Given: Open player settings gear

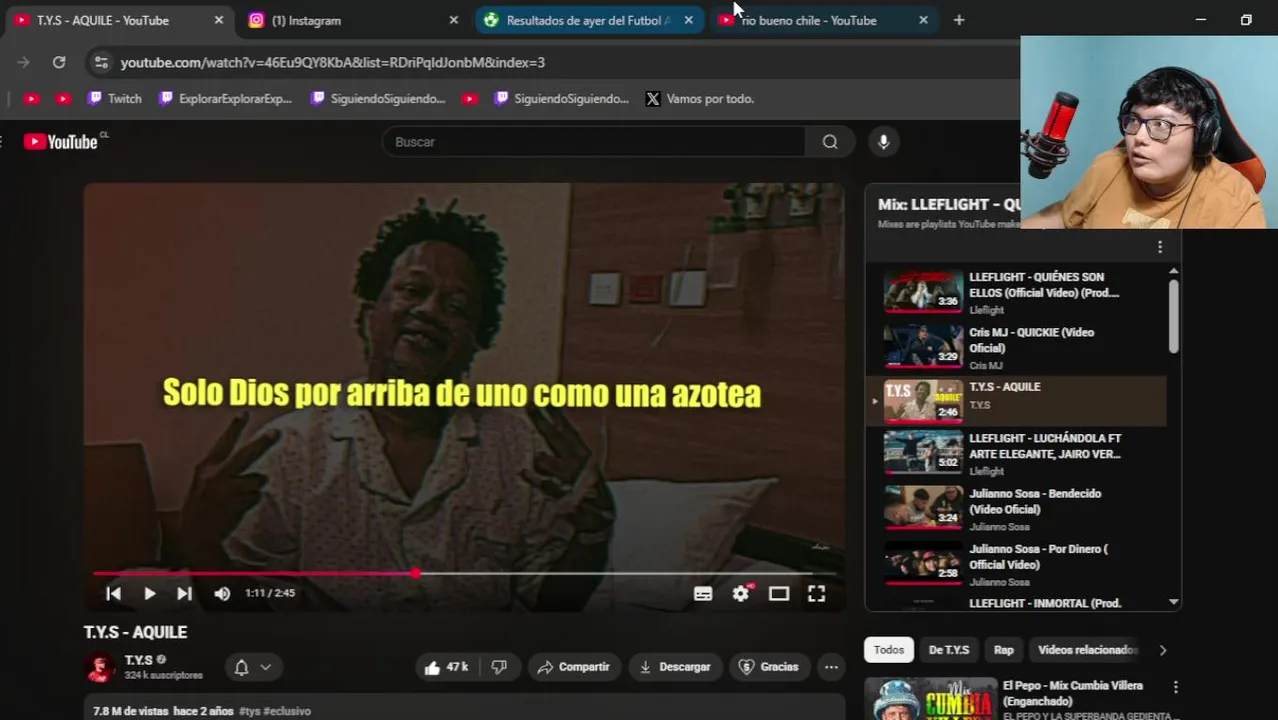Looking at the screenshot, I should [741, 593].
